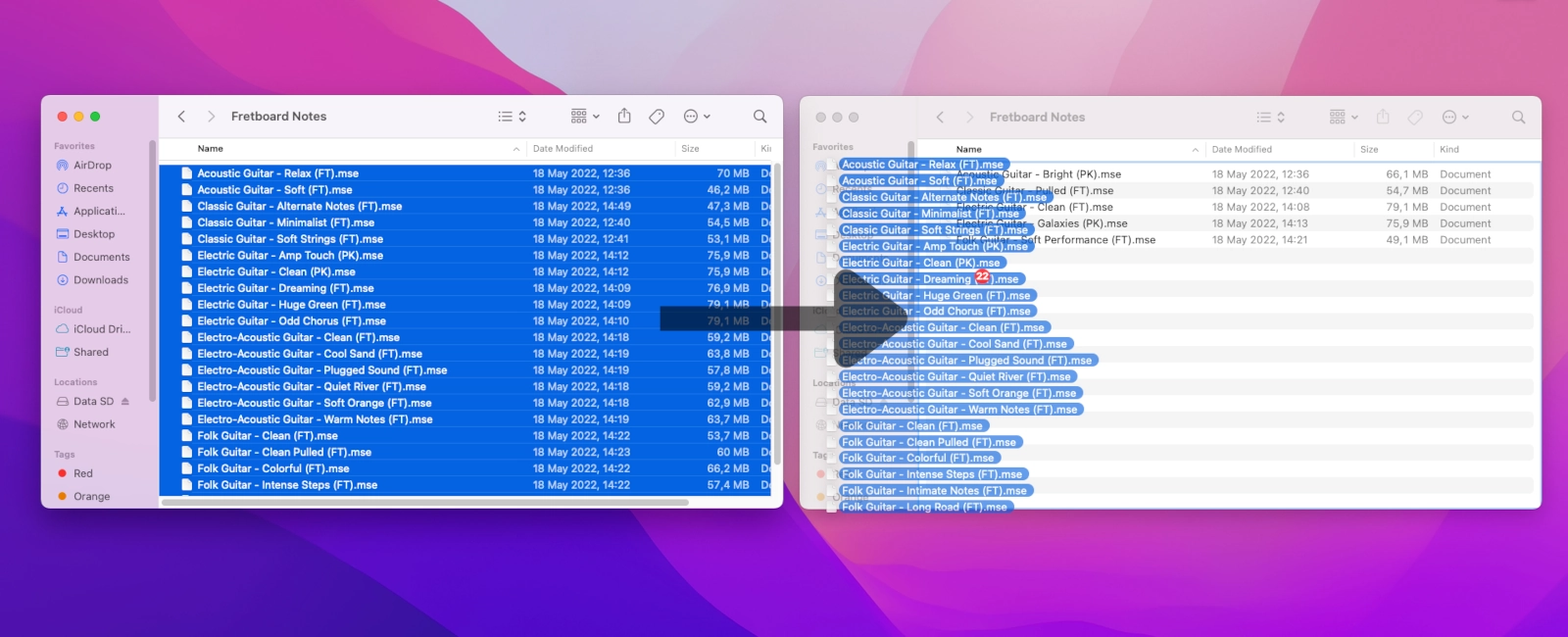Select Data SD volume in the sidebar
Image resolution: width=1568 pixels, height=637 pixels.
[93, 402]
